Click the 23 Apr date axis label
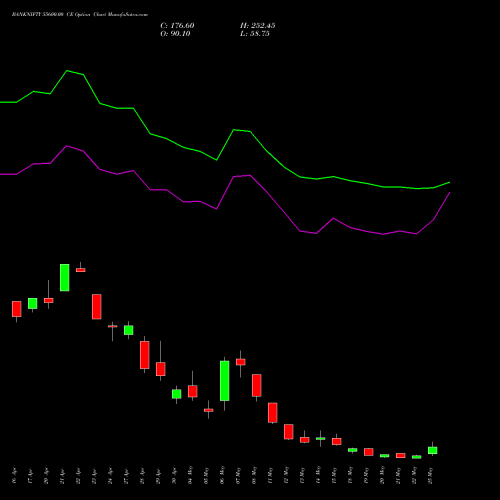This screenshot has width=500, height=500. click(94, 476)
